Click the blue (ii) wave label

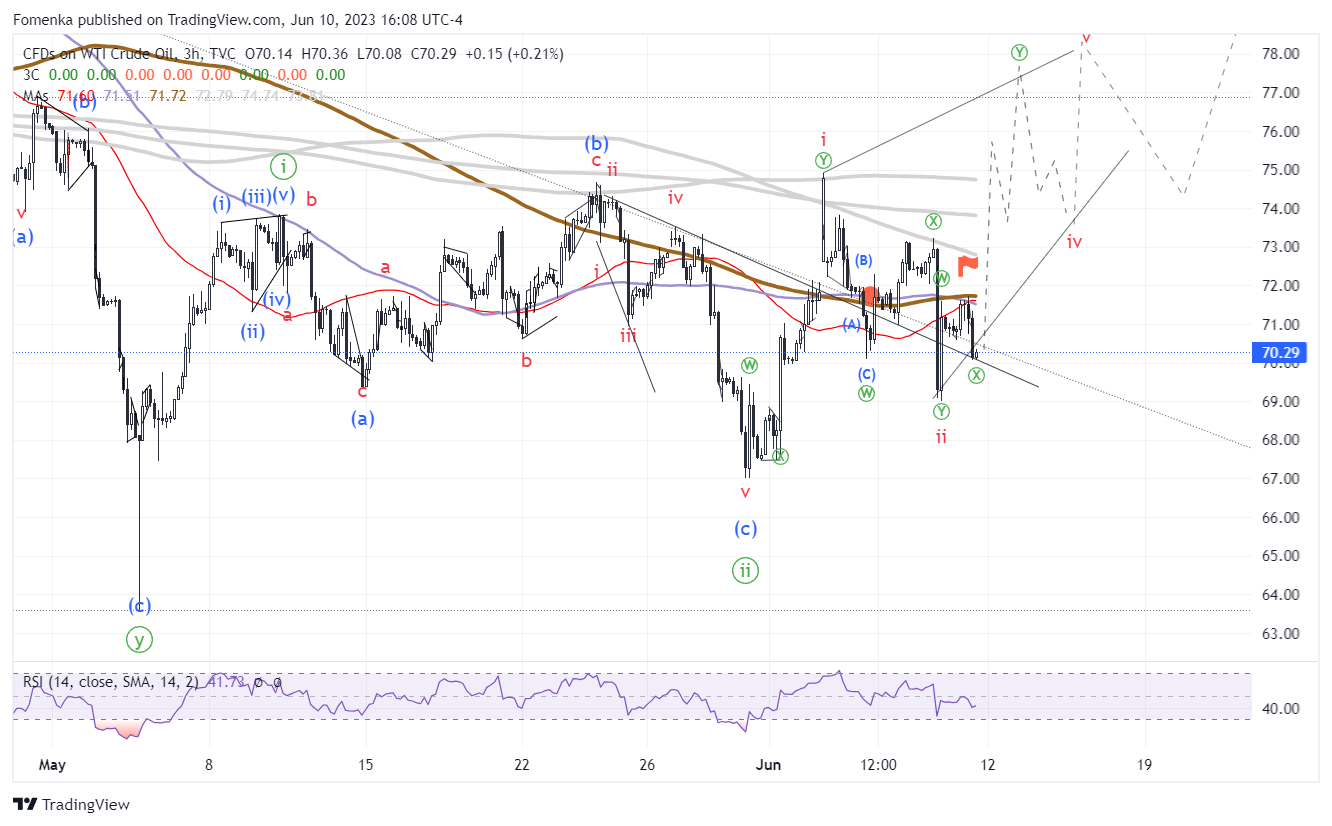tap(252, 331)
